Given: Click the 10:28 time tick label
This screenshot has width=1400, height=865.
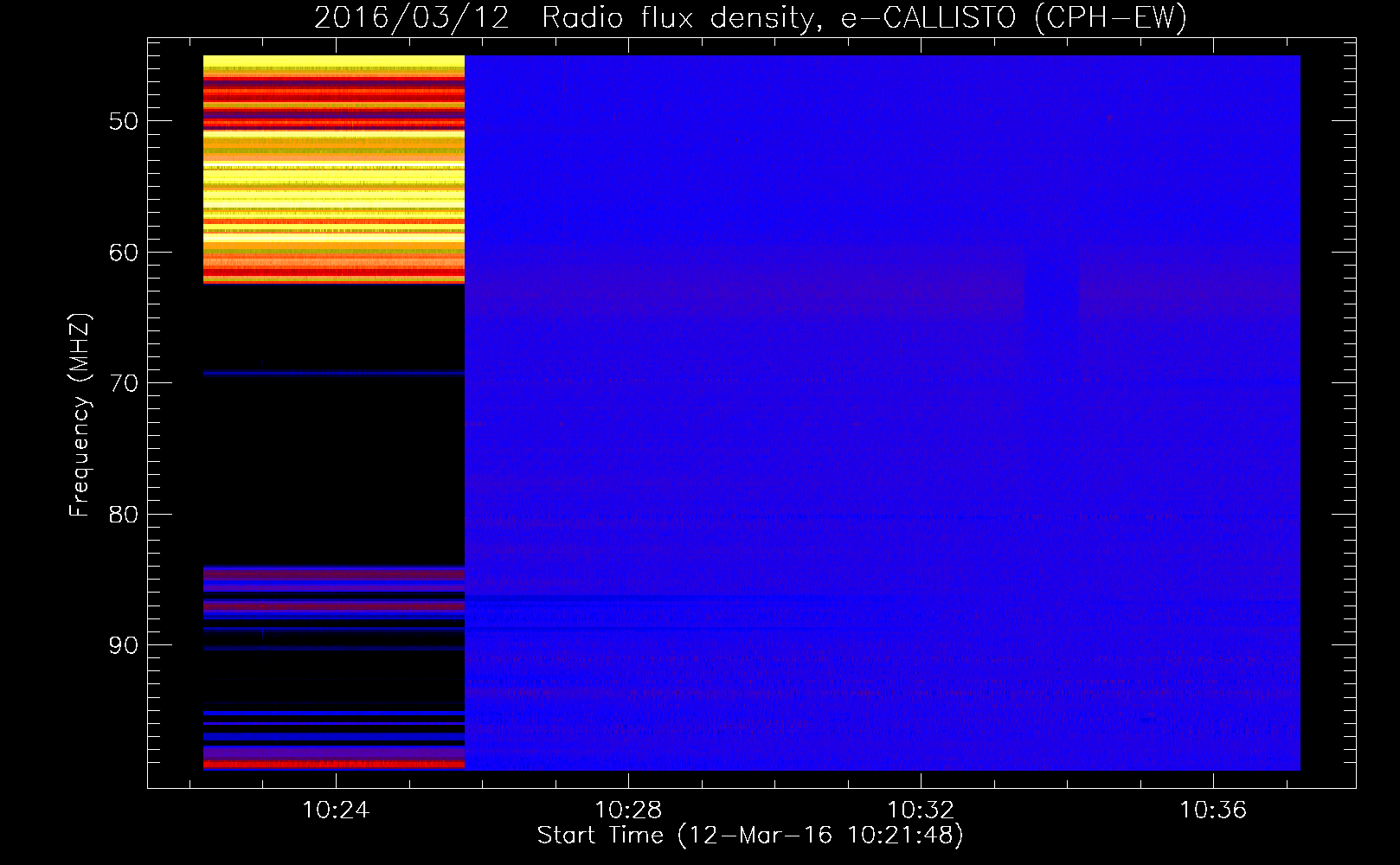Looking at the screenshot, I should point(628,810).
